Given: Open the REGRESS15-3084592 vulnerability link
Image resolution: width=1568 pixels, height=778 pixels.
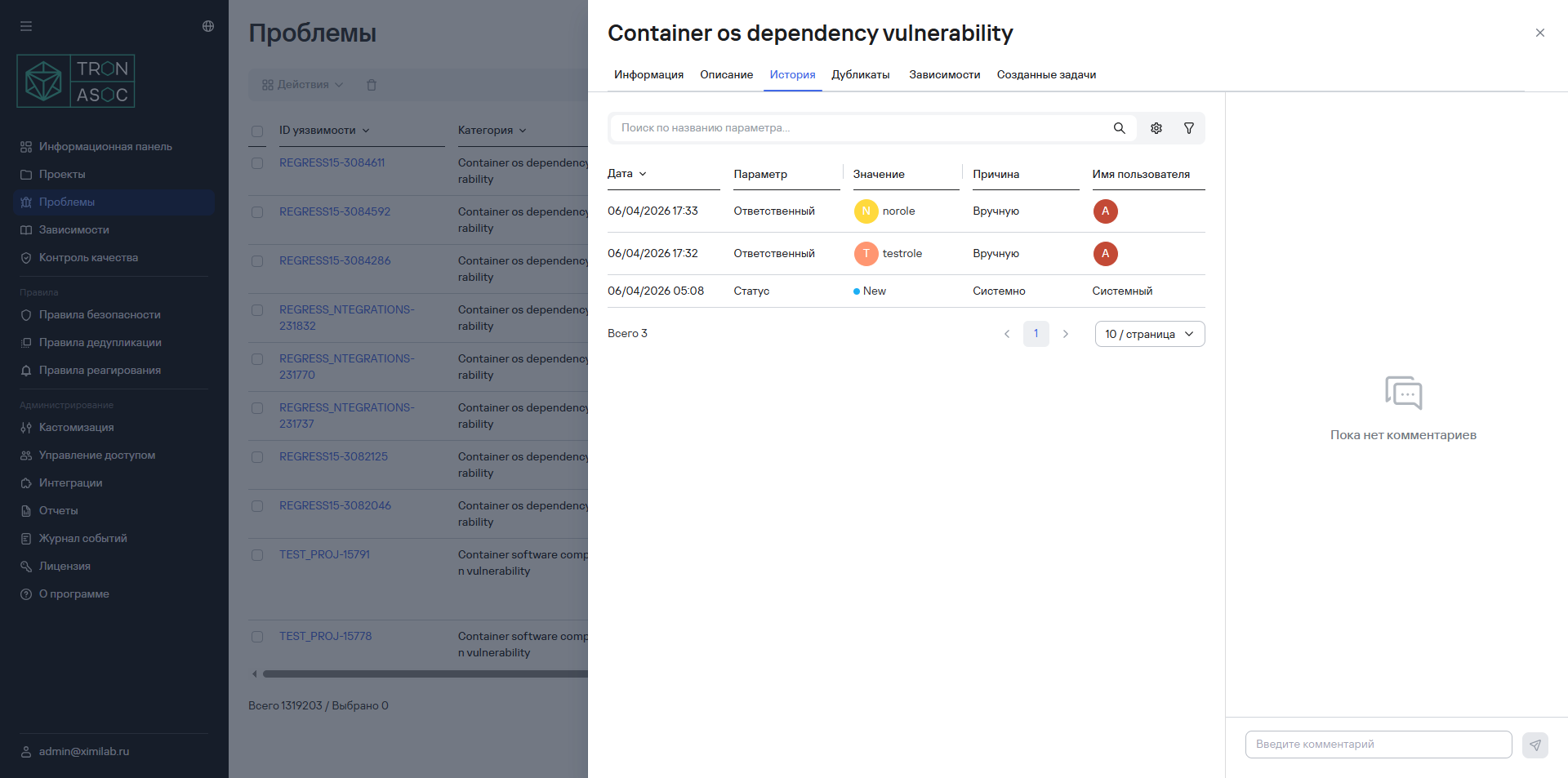Looking at the screenshot, I should pyautogui.click(x=335, y=211).
